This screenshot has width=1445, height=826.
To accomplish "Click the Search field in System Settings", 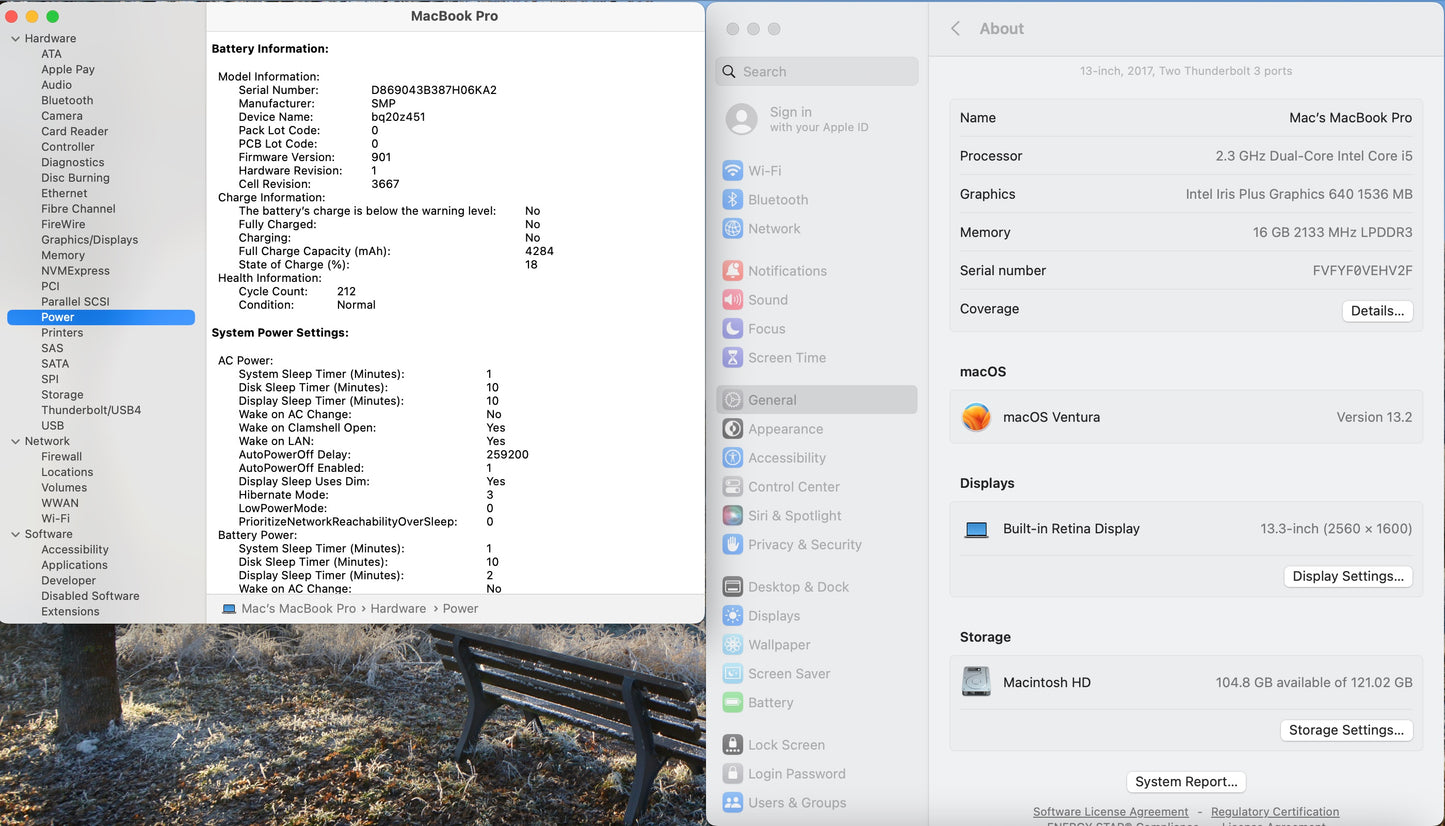I will pos(817,72).
